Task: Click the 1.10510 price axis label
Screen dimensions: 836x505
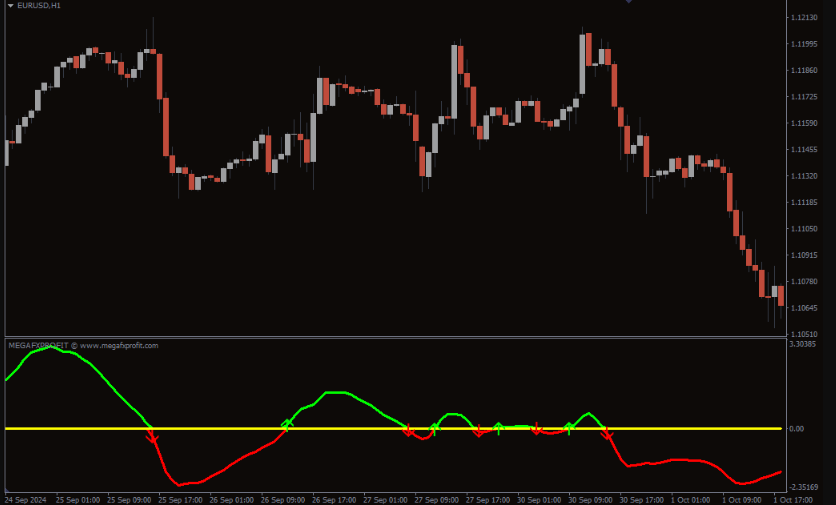Action: (x=804, y=334)
